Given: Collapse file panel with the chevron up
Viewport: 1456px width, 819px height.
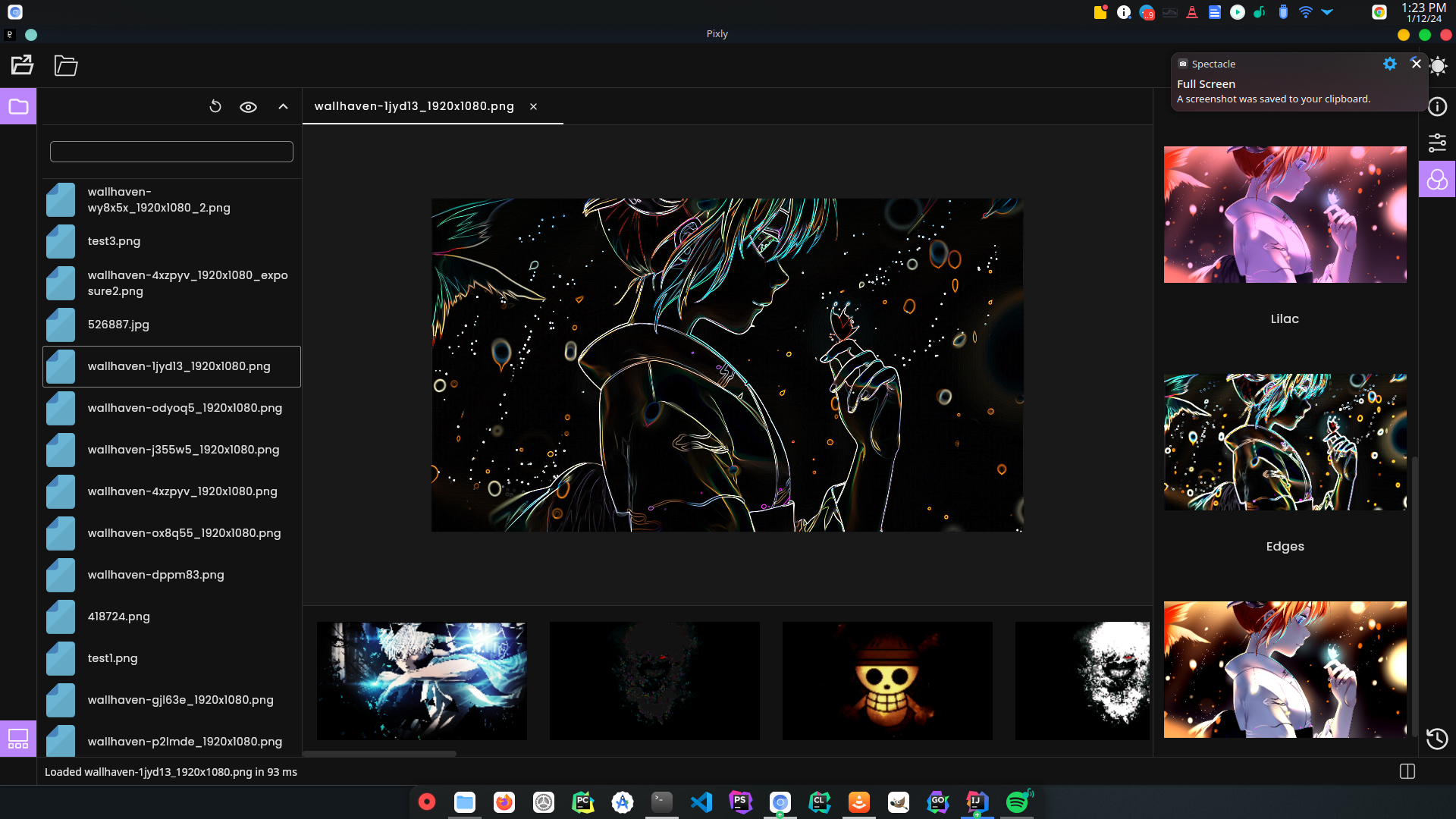Looking at the screenshot, I should [x=283, y=107].
